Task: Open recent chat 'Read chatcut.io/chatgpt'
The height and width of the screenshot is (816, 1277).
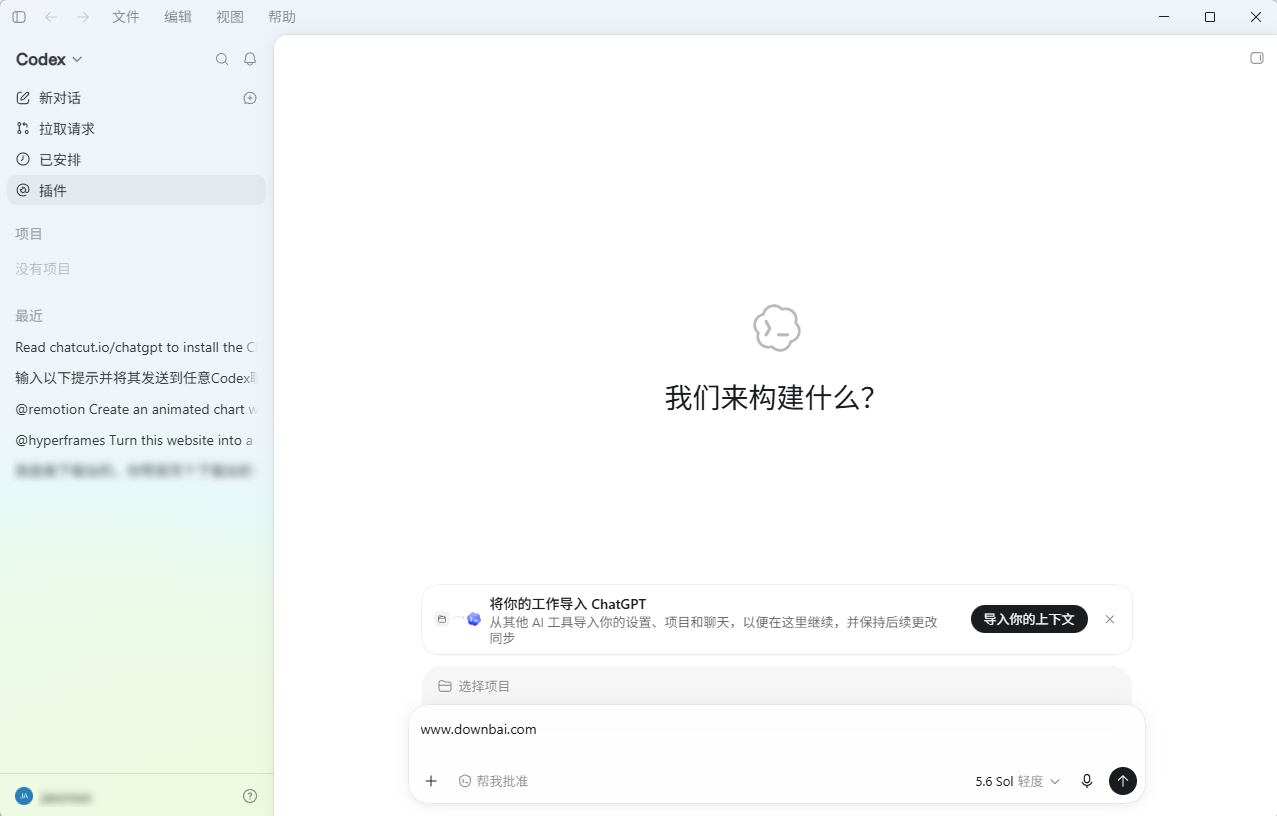Action: pos(136,347)
